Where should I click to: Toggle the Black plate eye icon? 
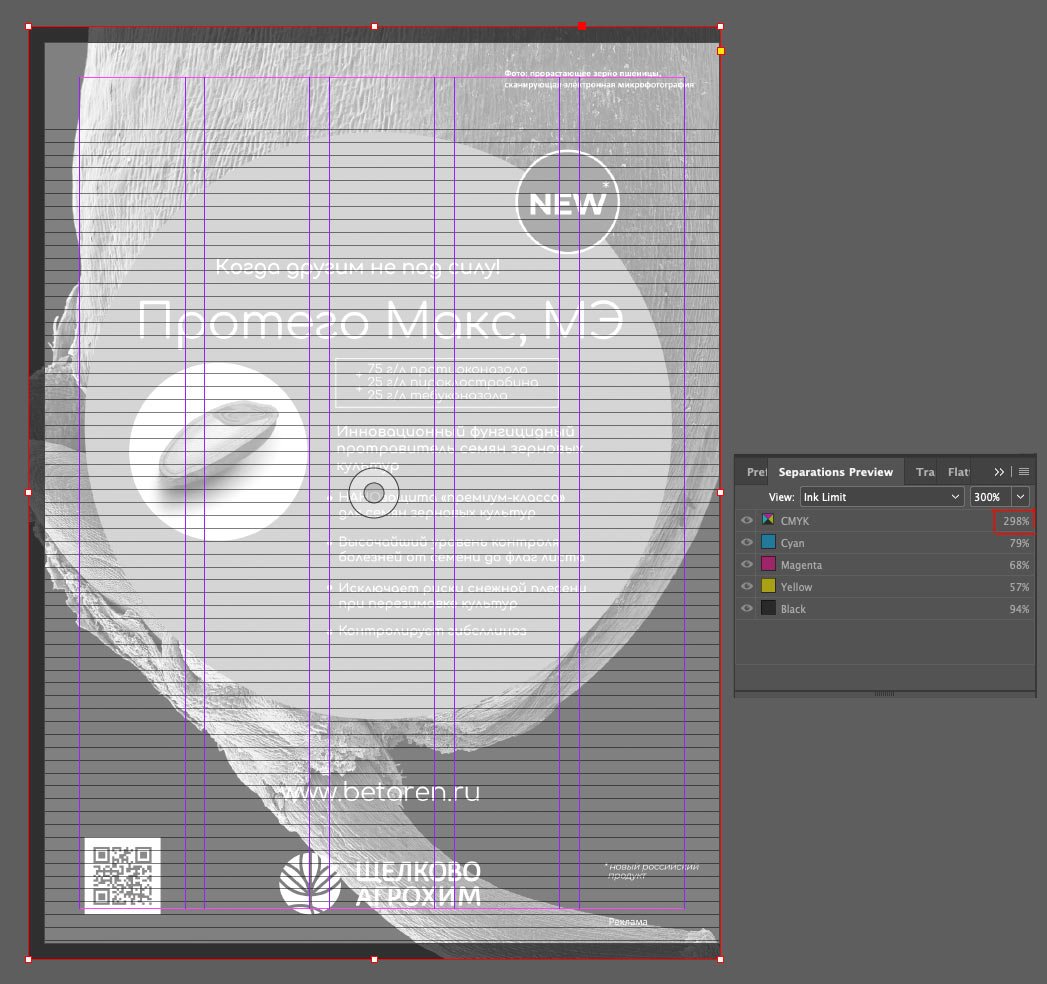[x=747, y=608]
